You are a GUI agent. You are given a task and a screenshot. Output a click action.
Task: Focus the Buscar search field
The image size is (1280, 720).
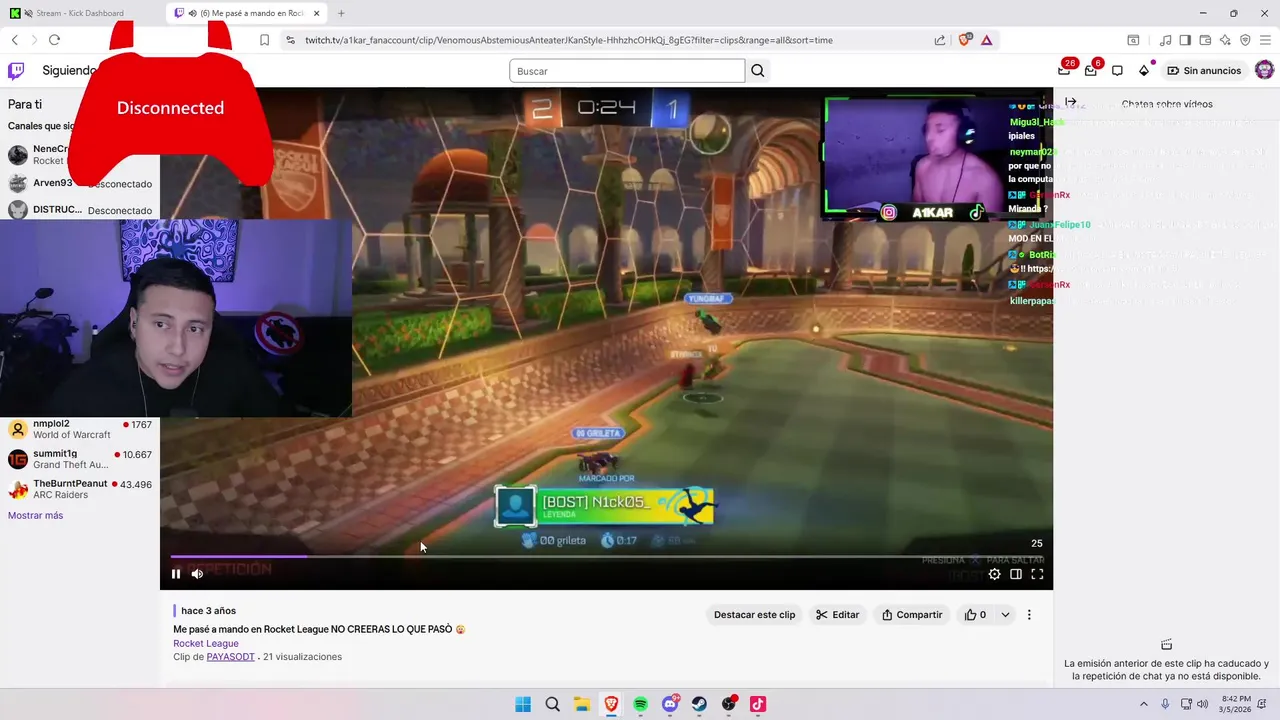coord(627,71)
